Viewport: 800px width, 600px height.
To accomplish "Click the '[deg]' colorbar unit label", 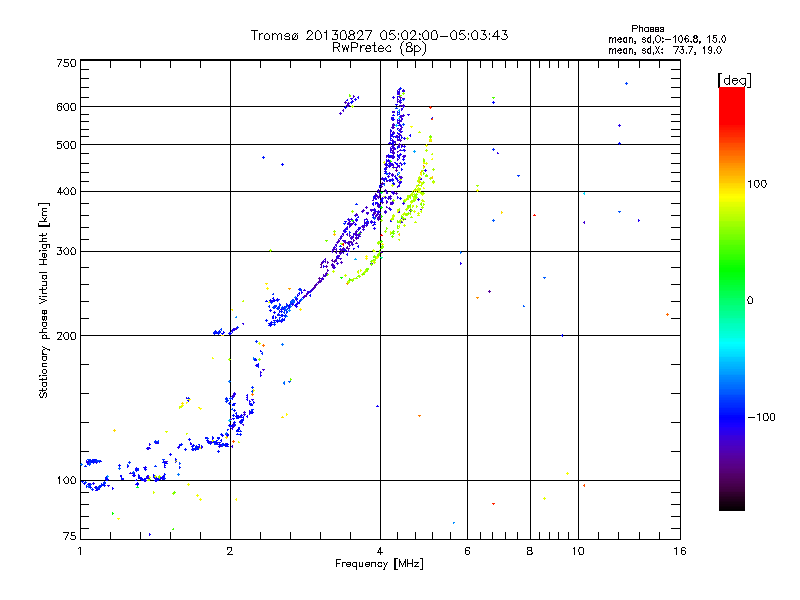I will point(734,80).
